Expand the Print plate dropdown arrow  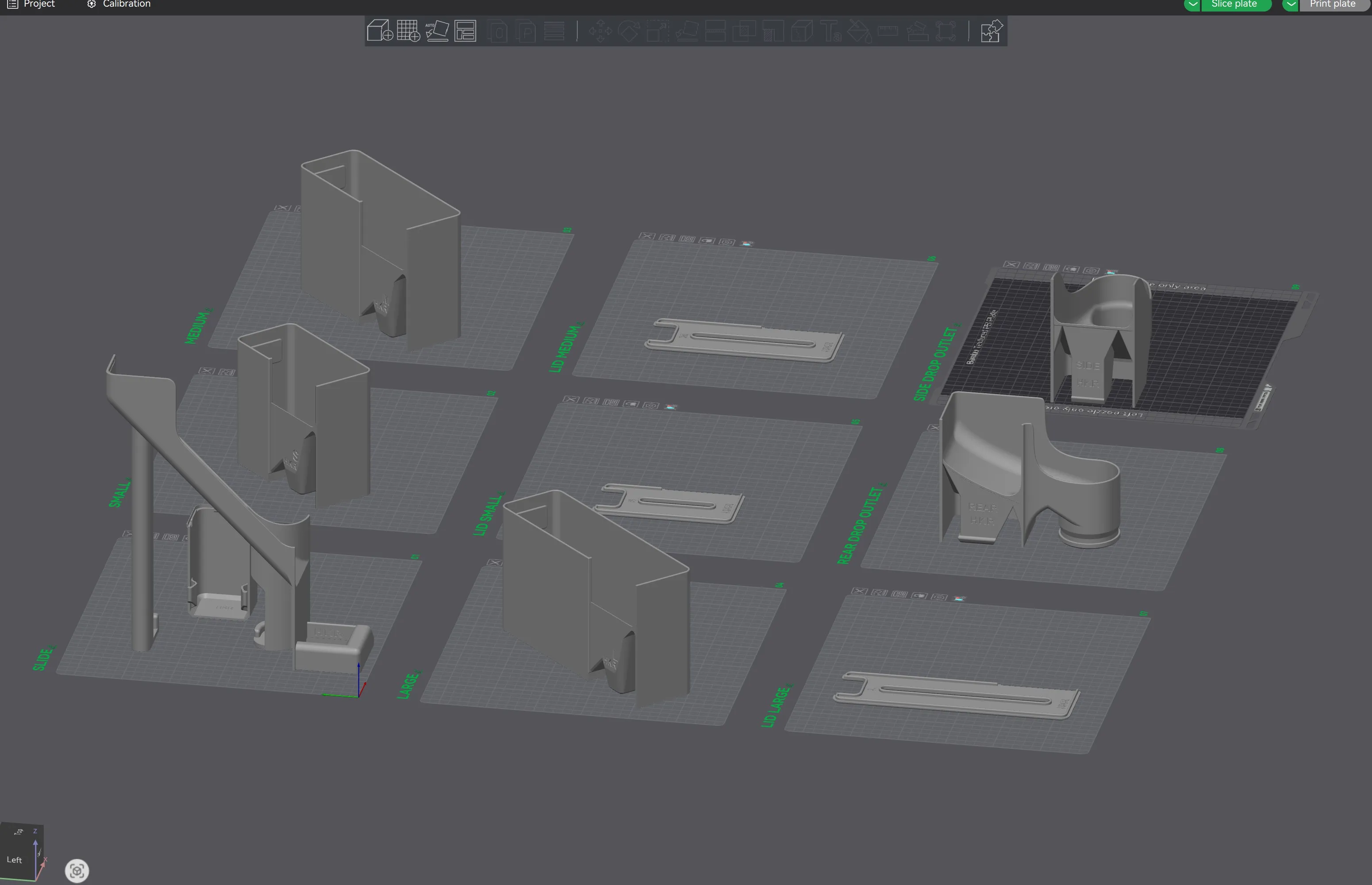click(1291, 4)
